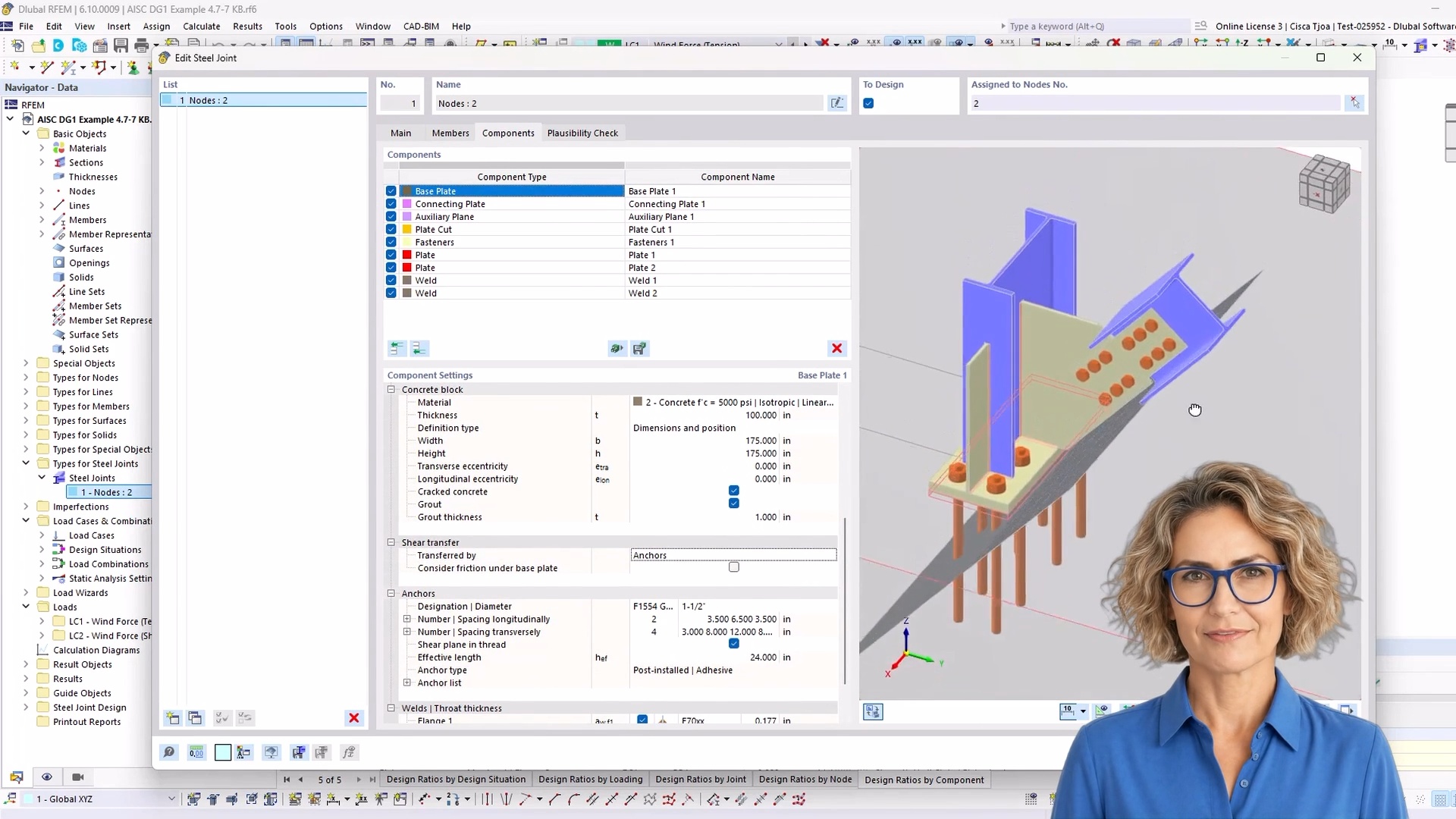The height and width of the screenshot is (819, 1456).
Task: Click the 0.00 units and decimals icon
Action: (196, 752)
